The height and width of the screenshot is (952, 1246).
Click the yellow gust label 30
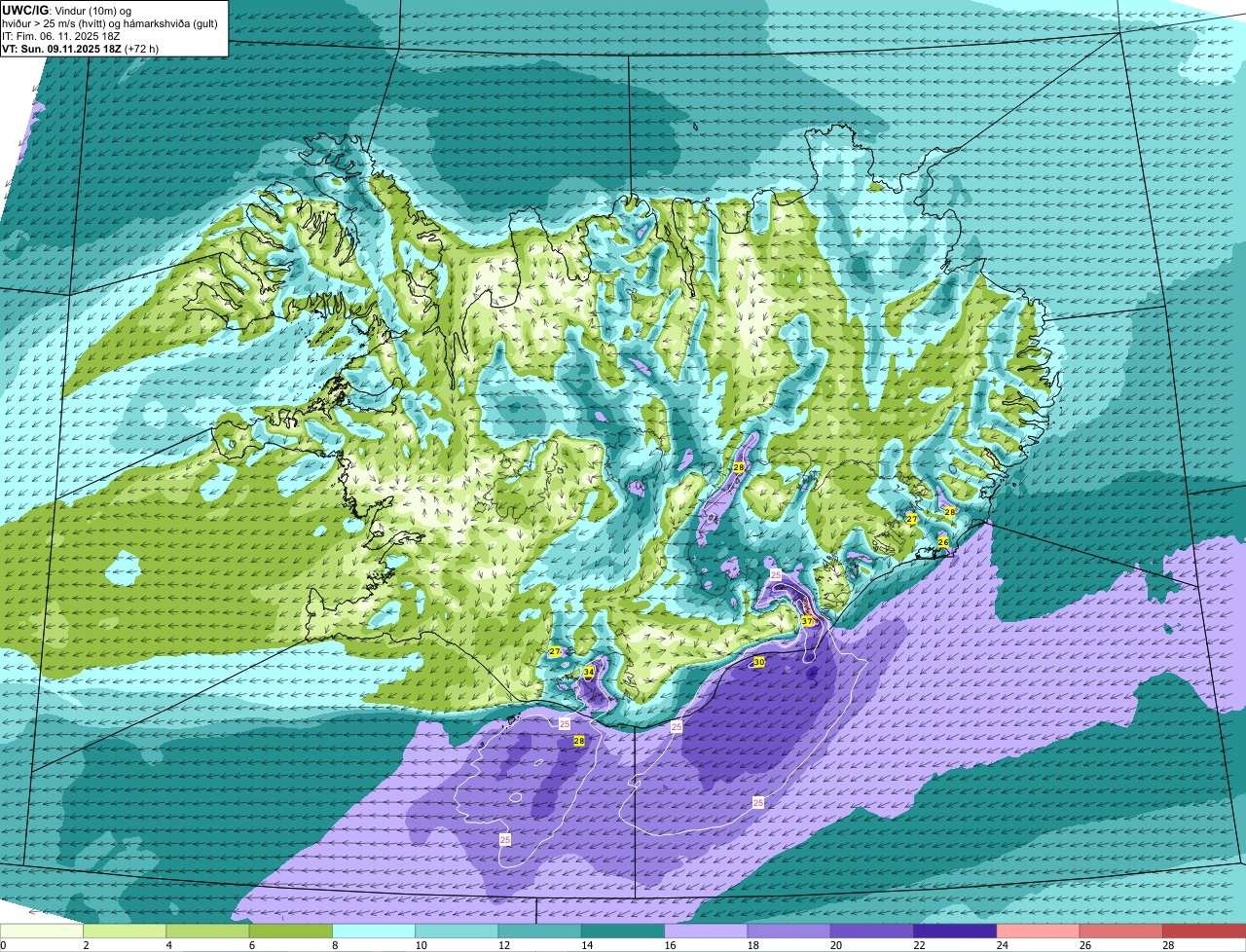(758, 662)
